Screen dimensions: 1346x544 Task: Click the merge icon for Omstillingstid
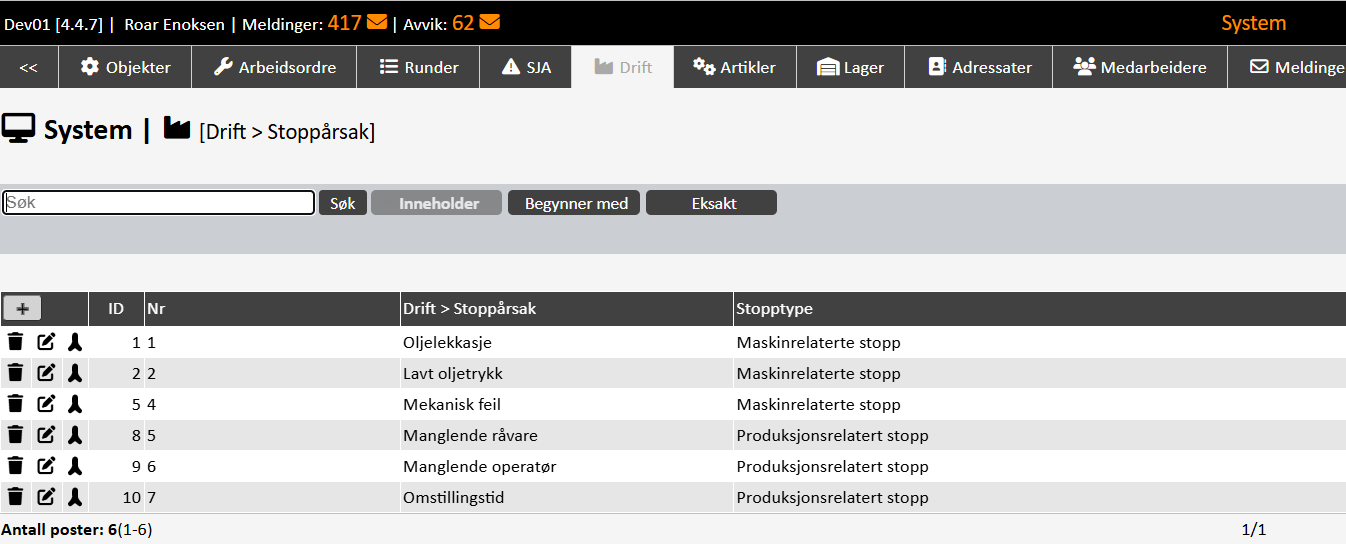(75, 497)
